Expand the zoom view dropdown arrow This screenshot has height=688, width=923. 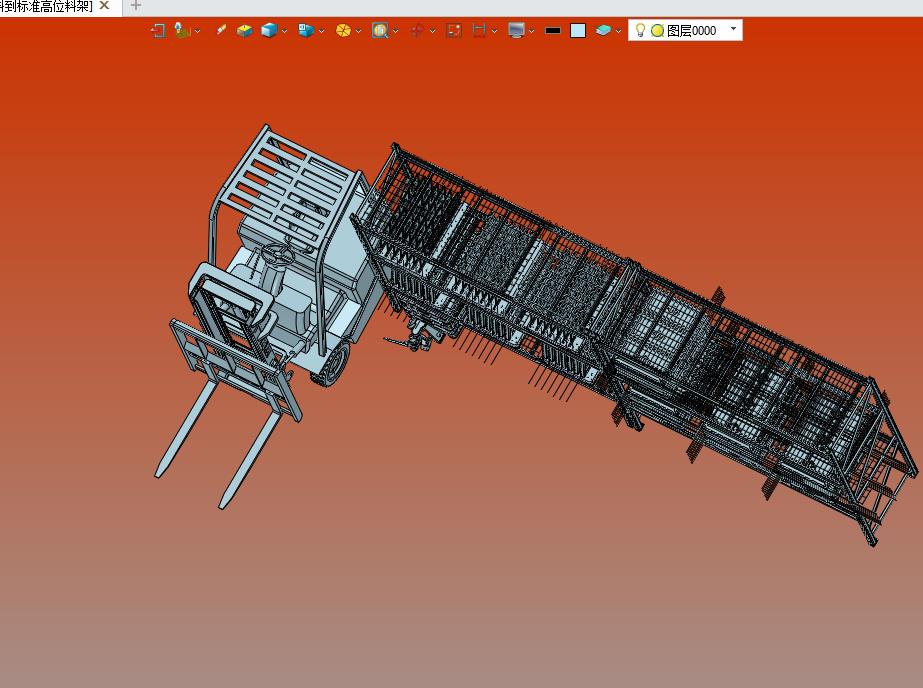[396, 31]
